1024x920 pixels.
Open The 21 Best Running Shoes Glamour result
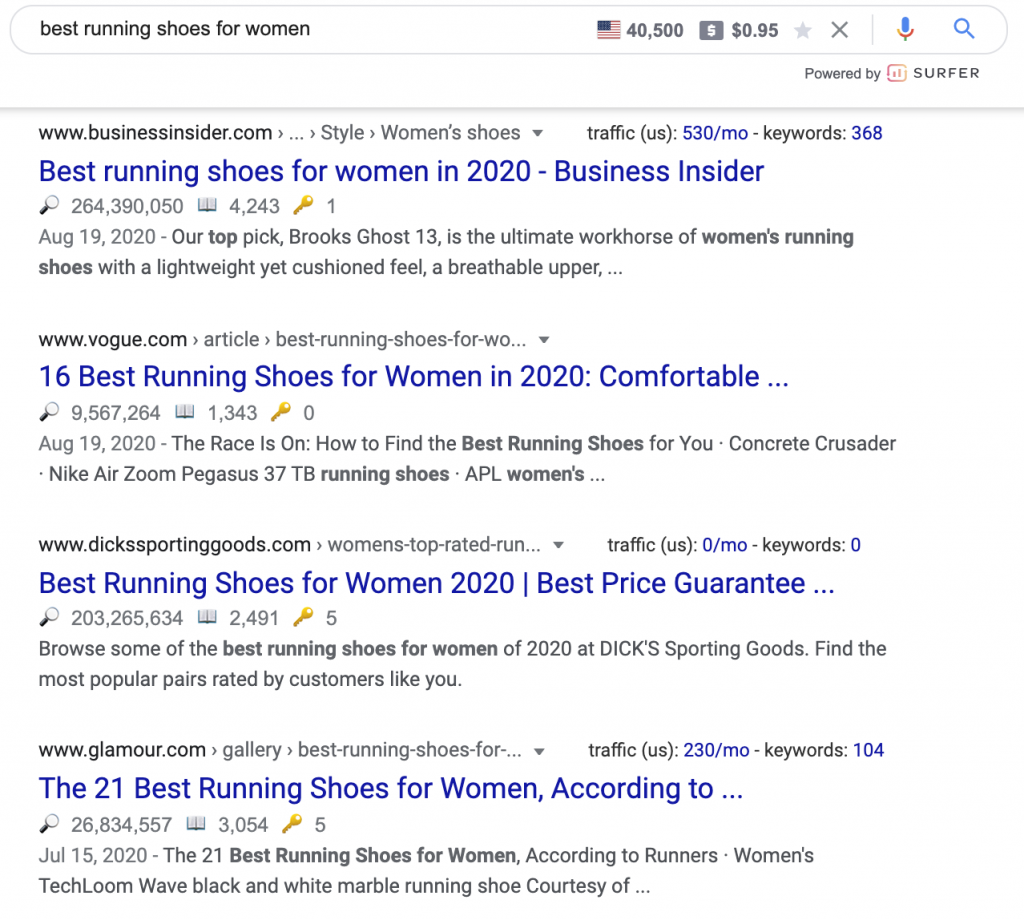(391, 788)
